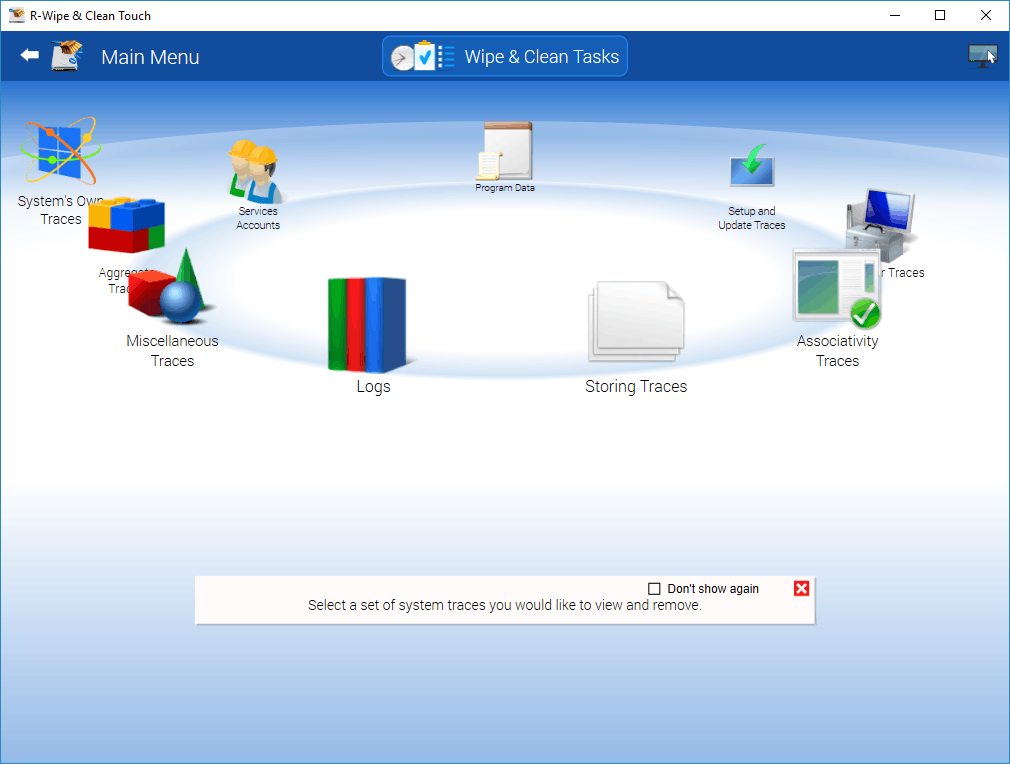
Task: Click the Services Accounts label
Action: point(258,218)
